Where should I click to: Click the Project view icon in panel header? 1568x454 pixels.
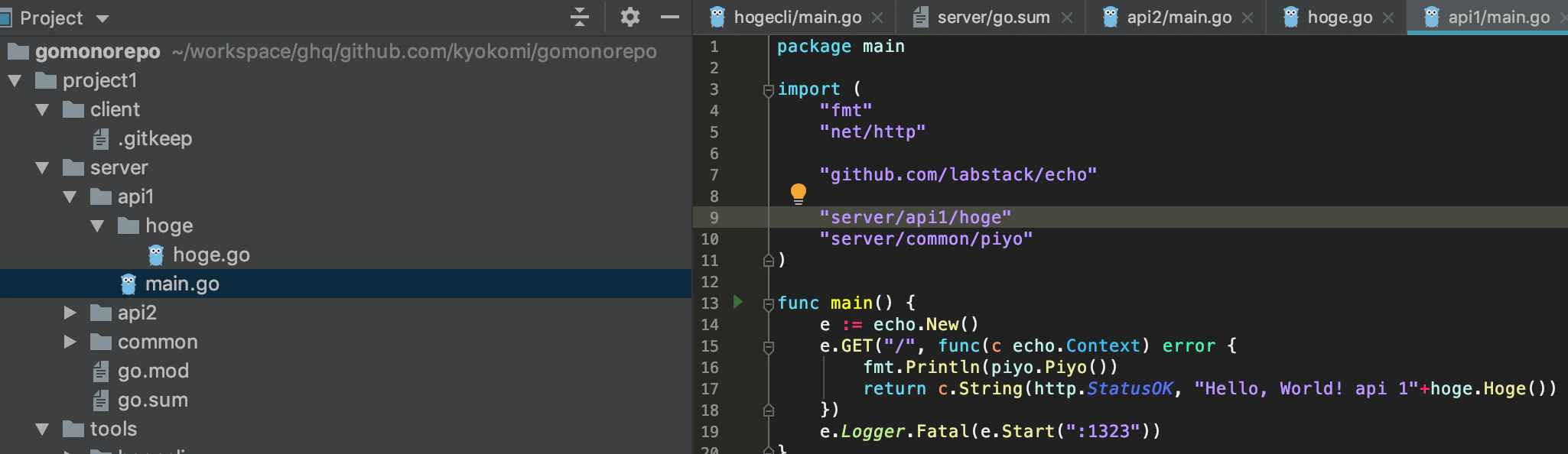tap(6, 18)
